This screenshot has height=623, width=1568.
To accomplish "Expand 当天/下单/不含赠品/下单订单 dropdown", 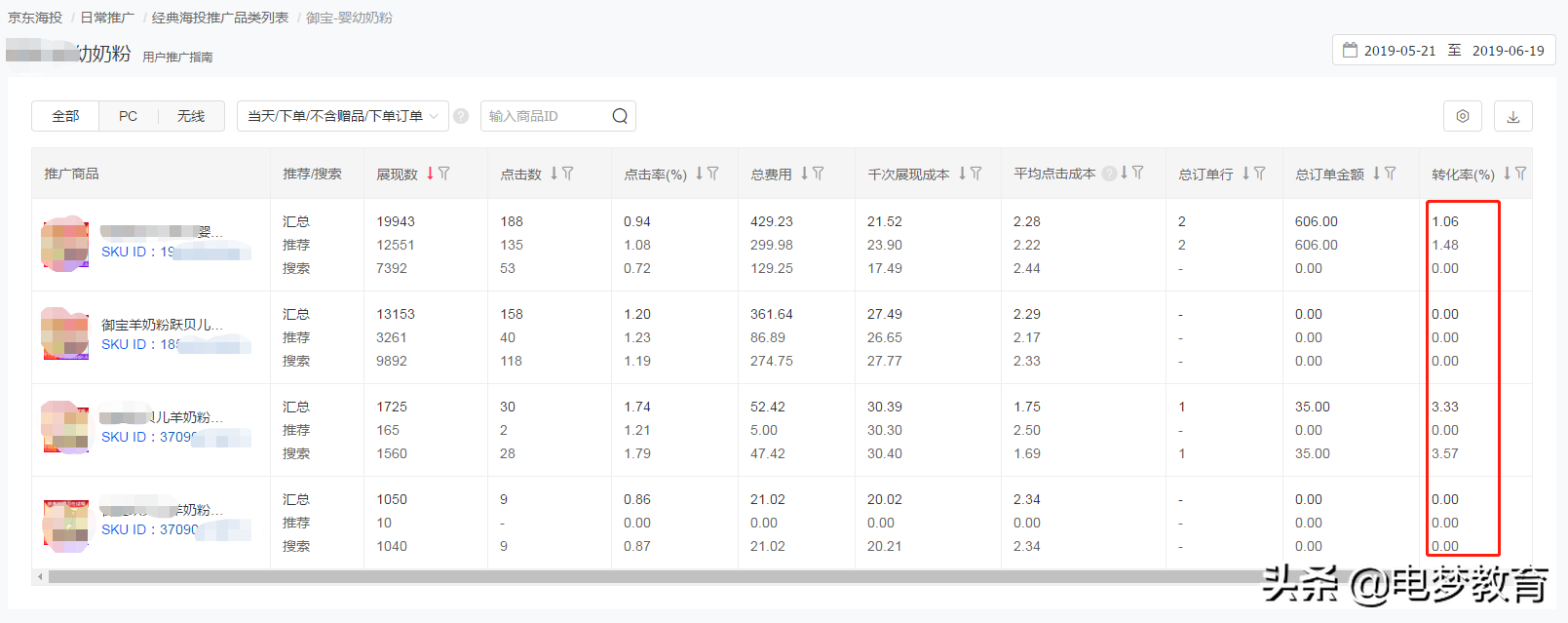I will [x=342, y=116].
